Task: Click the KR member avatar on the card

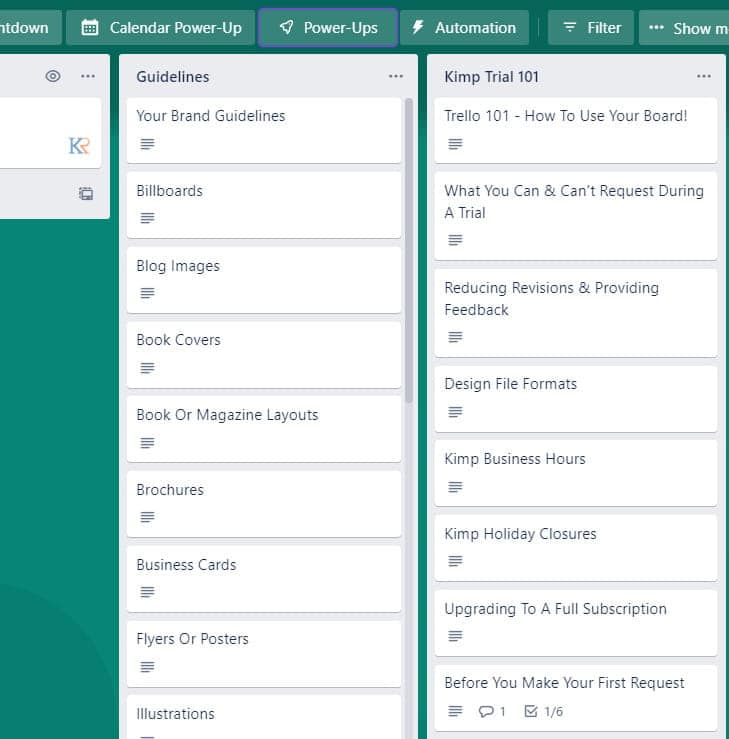Action: pos(79,146)
